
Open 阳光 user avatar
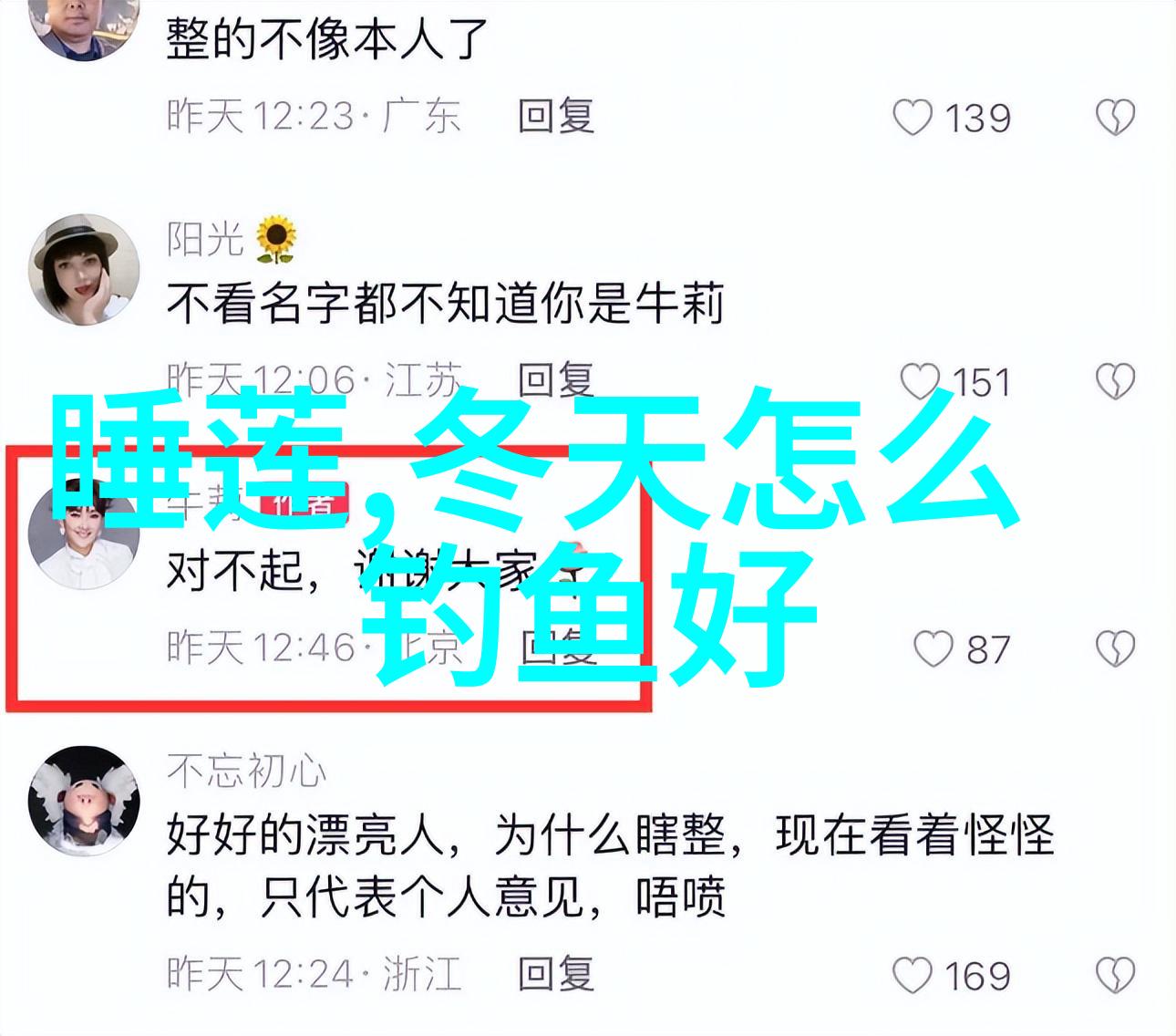pos(84,270)
